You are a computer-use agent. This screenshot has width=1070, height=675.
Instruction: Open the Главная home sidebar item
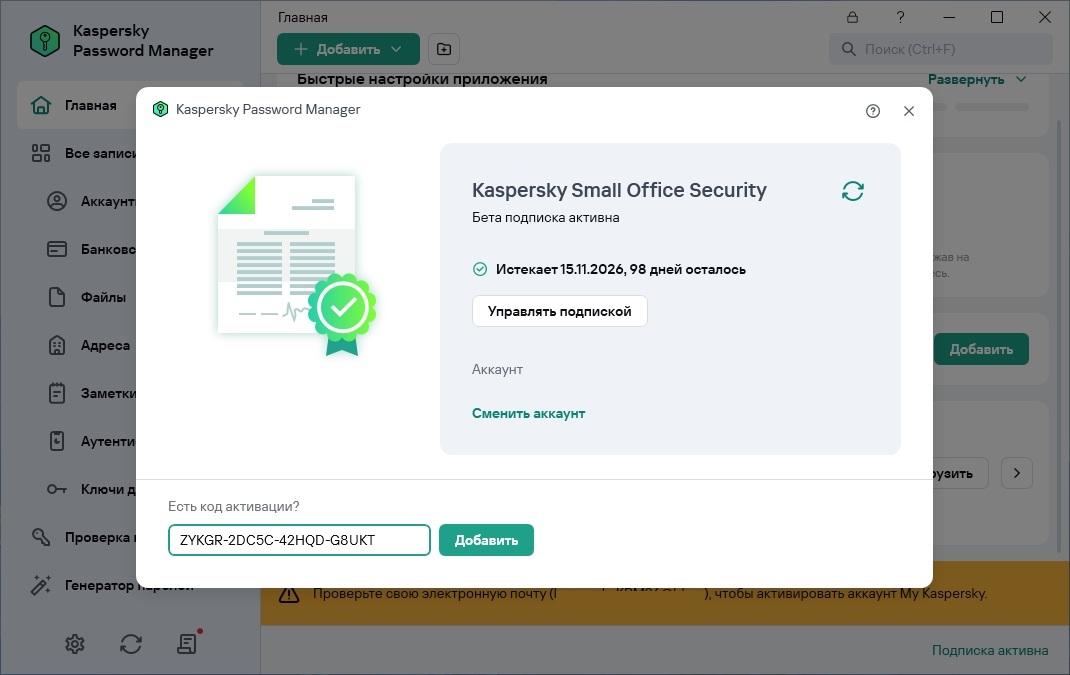[76, 105]
